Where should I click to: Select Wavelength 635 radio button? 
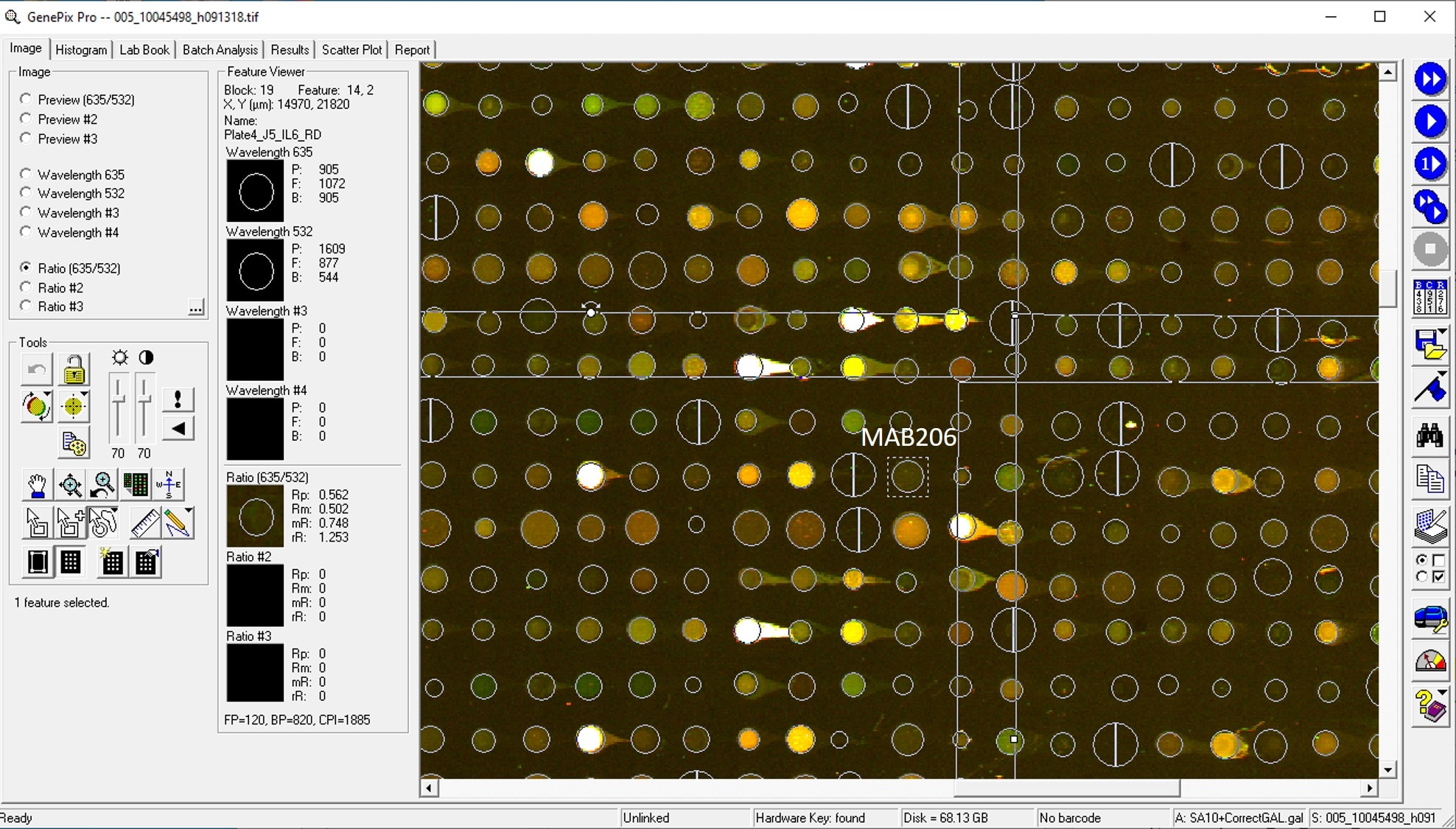(x=27, y=174)
